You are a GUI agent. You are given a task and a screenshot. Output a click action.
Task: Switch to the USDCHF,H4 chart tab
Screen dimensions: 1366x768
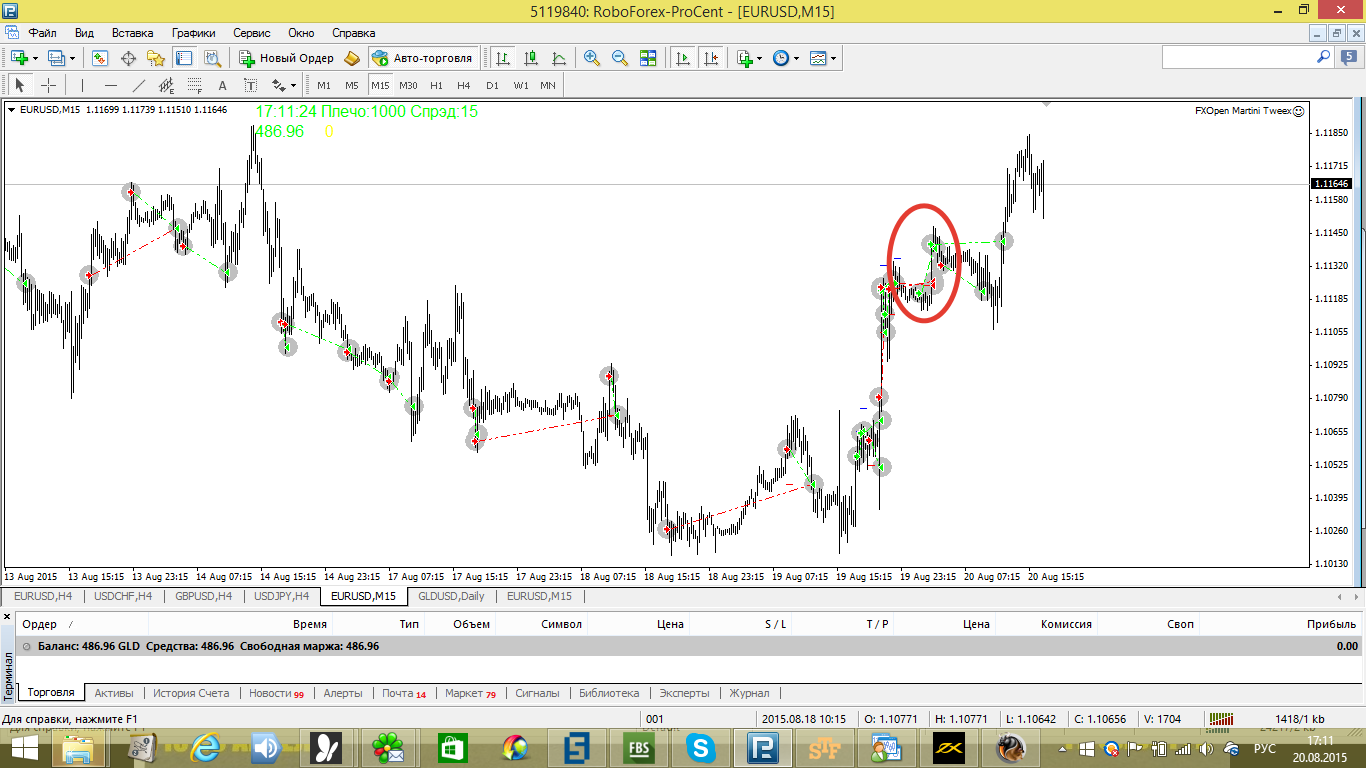(123, 596)
